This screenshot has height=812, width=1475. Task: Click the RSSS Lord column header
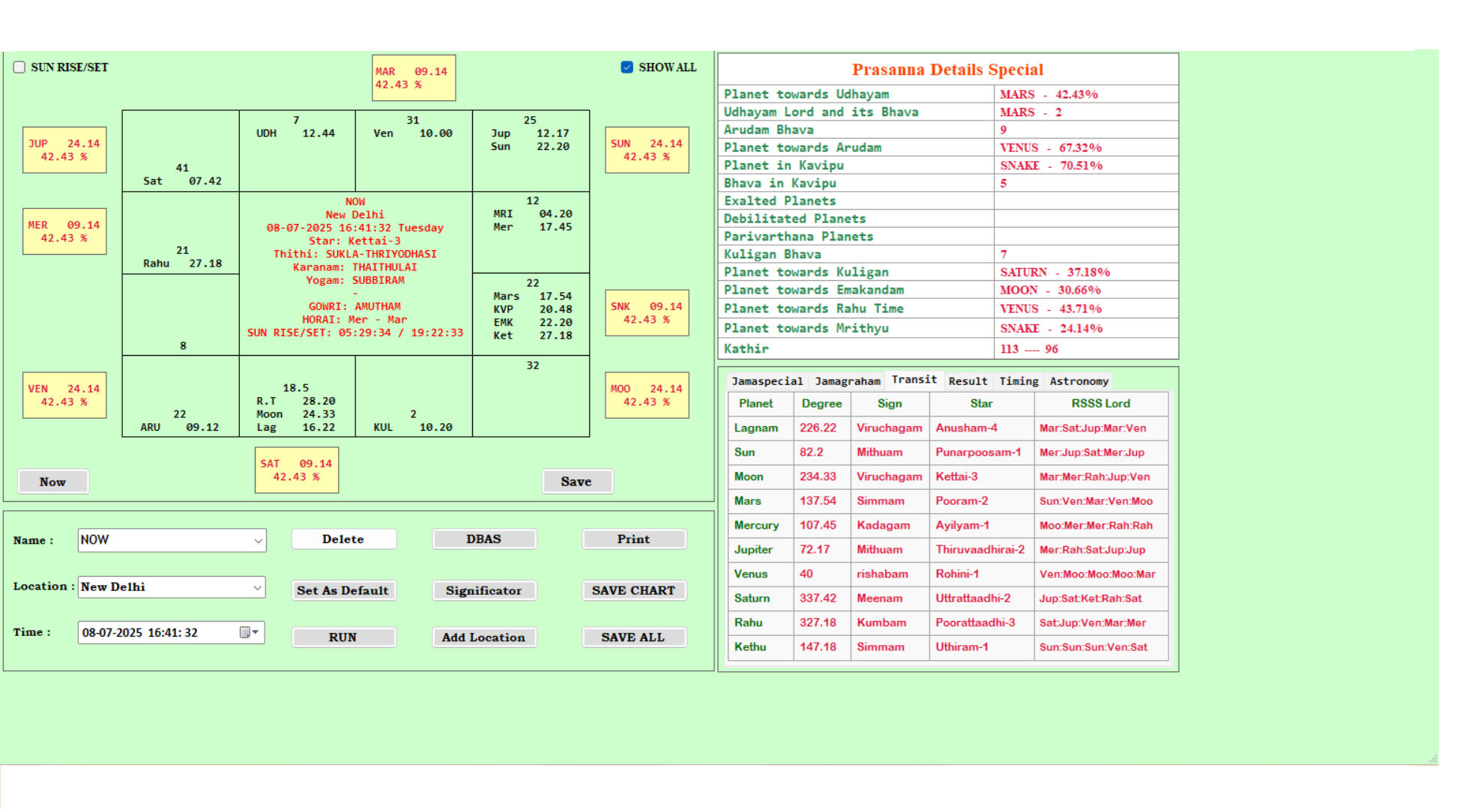[x=1101, y=404]
